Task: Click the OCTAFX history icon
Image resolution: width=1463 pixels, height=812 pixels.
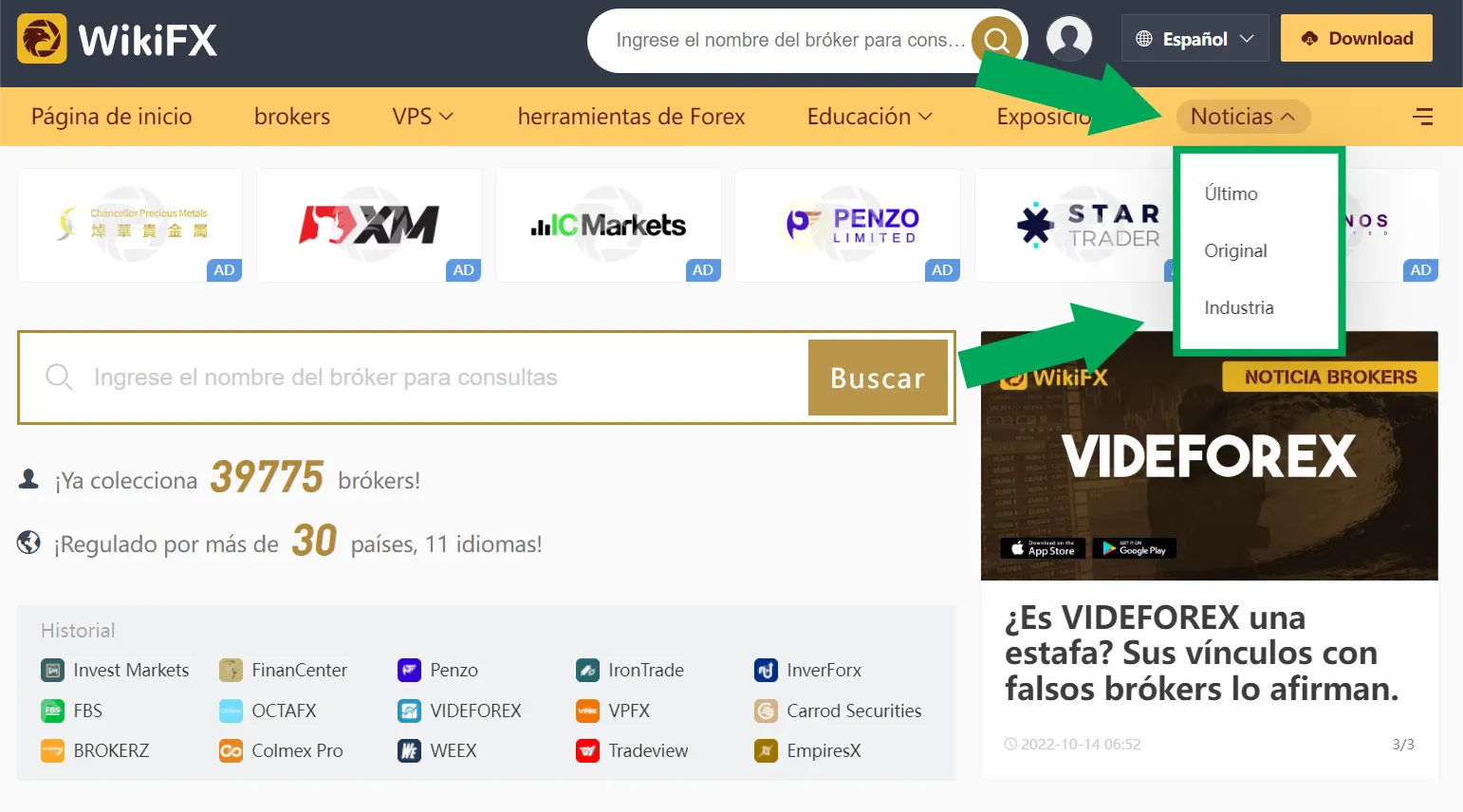Action: (231, 710)
